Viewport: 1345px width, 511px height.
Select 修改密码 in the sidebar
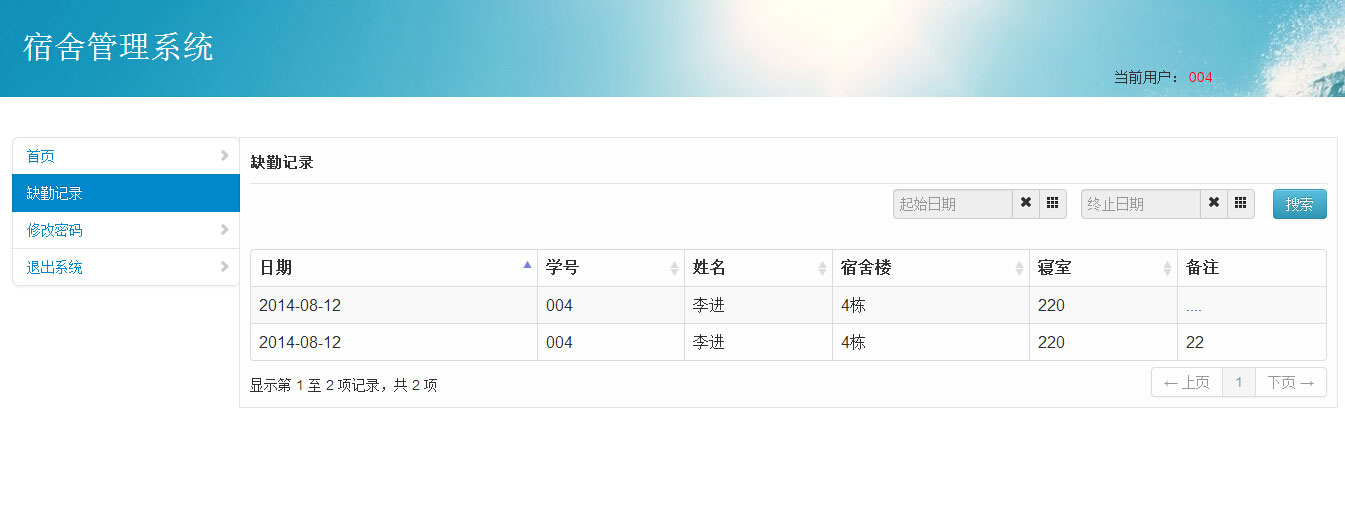[x=56, y=230]
